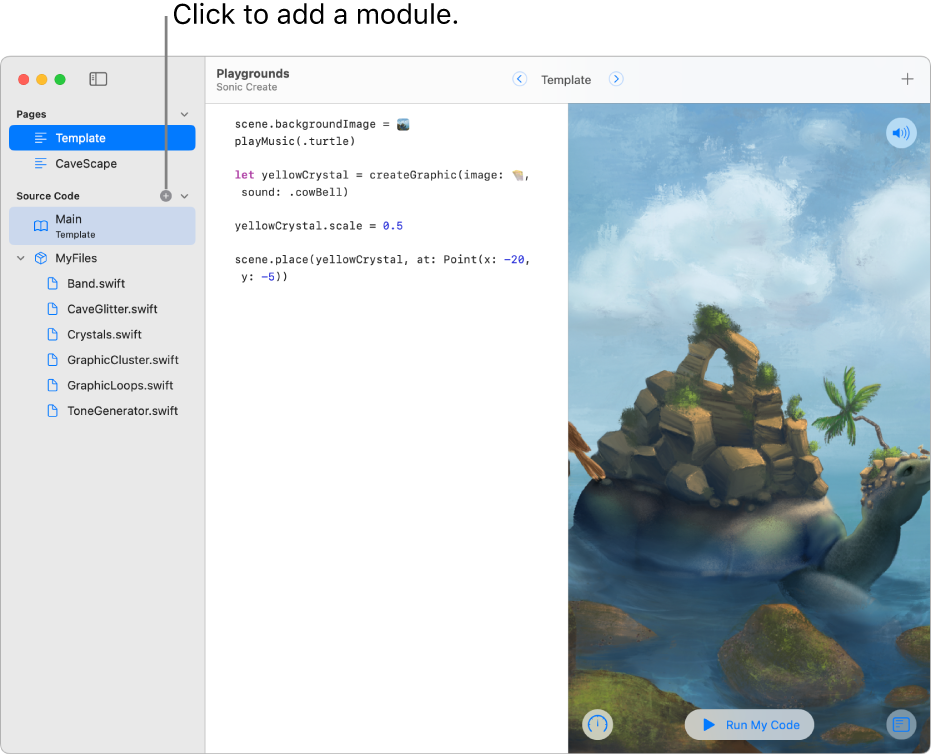Click the playMusic(.turtle) code line
Image resolution: width=932 pixels, height=756 pixels.
pyautogui.click(x=295, y=141)
